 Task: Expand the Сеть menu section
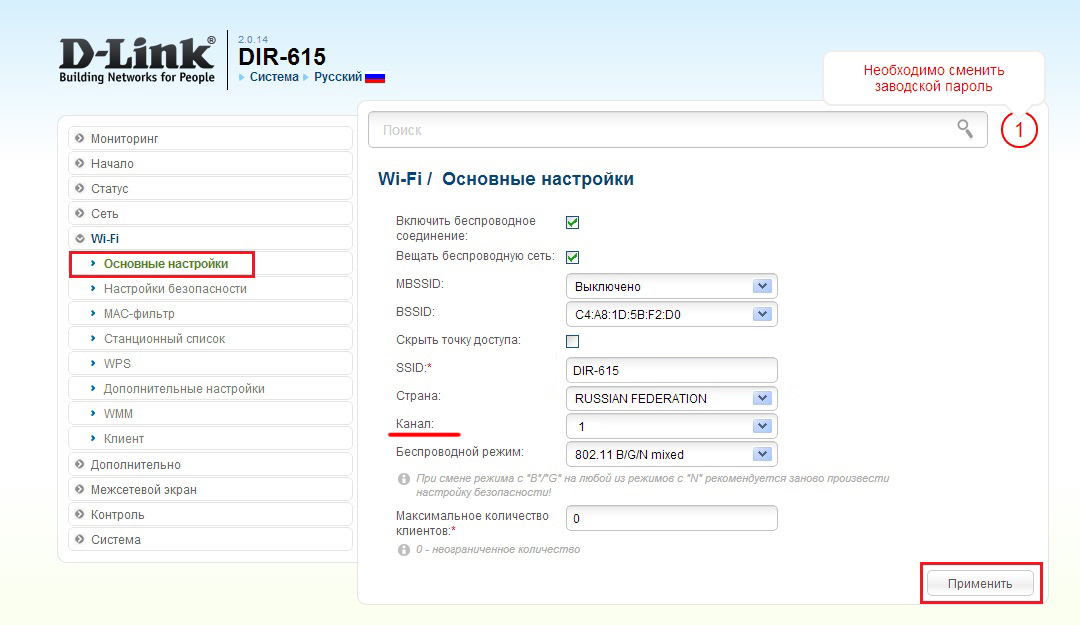(x=210, y=214)
